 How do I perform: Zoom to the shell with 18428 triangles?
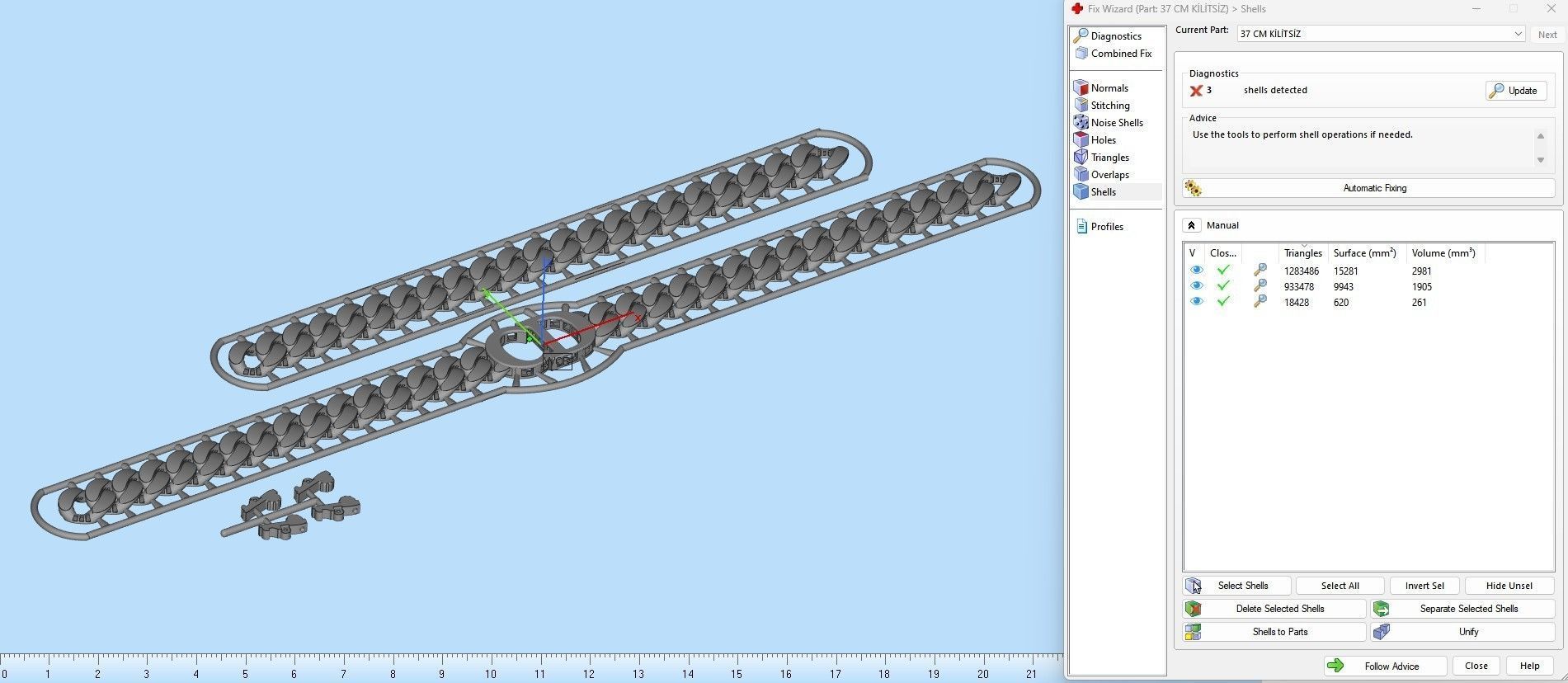(x=1260, y=302)
